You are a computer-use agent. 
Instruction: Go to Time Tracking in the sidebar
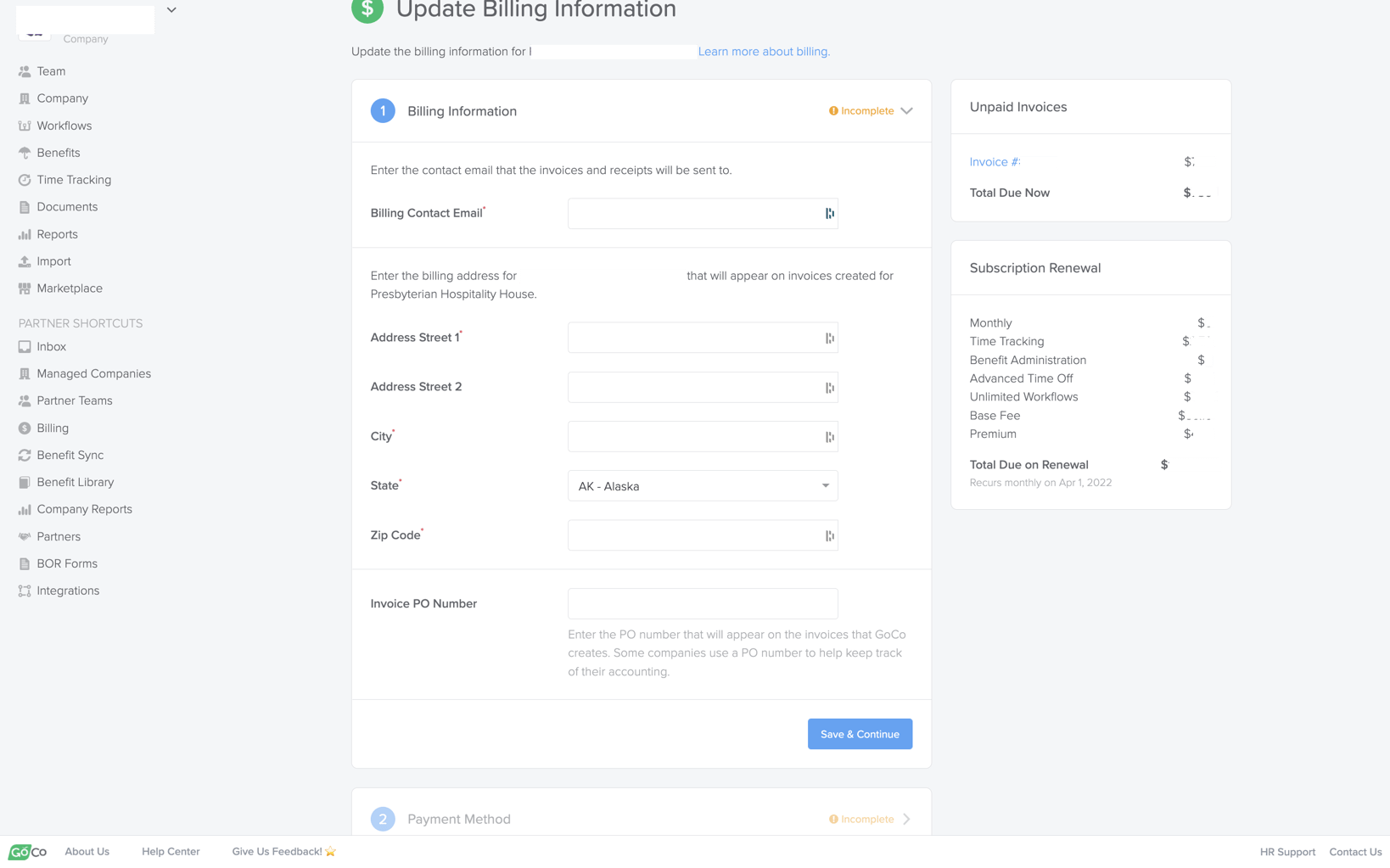pos(74,180)
